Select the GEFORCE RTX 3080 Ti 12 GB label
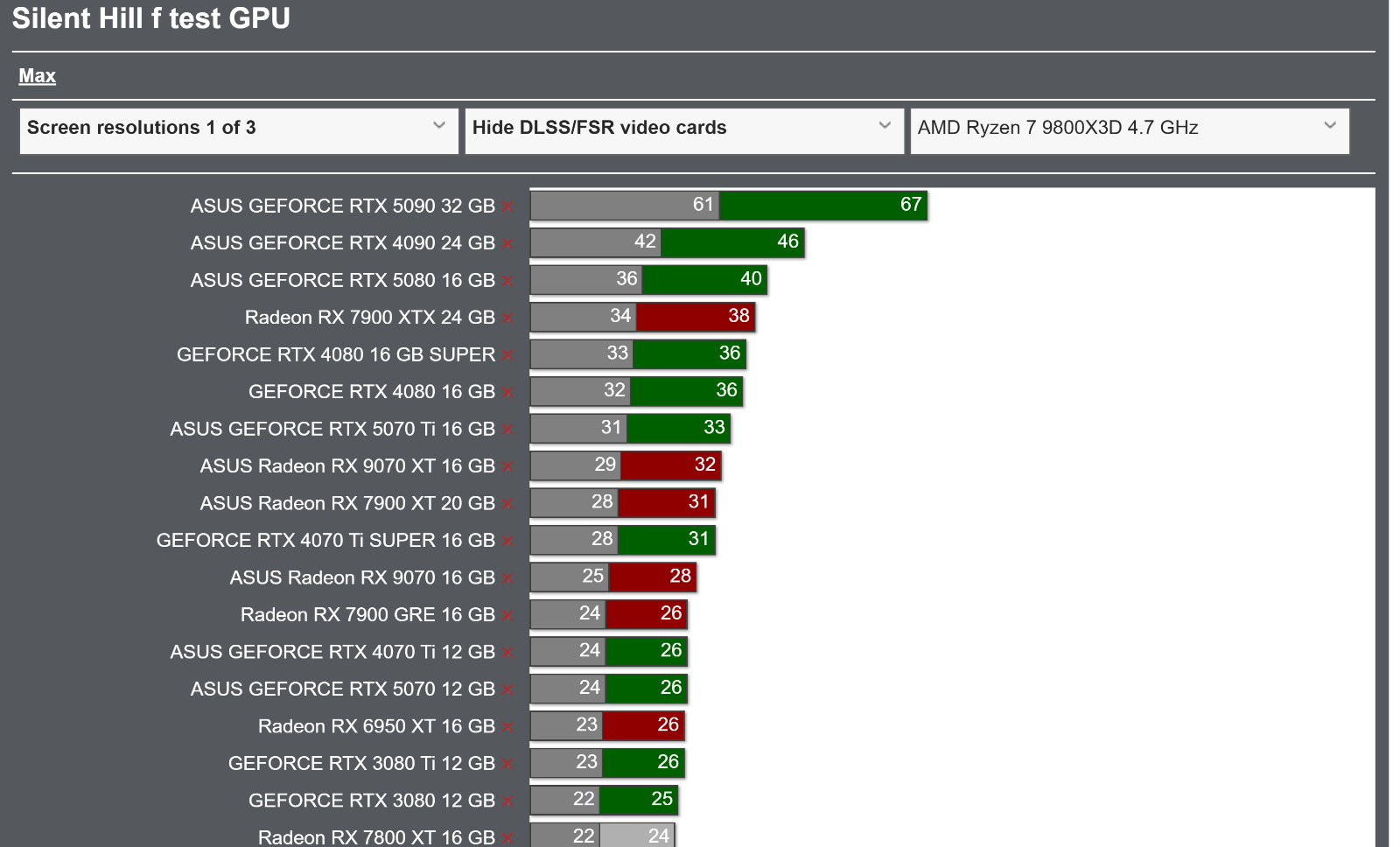Viewport: 1400px width, 847px height. 361,764
